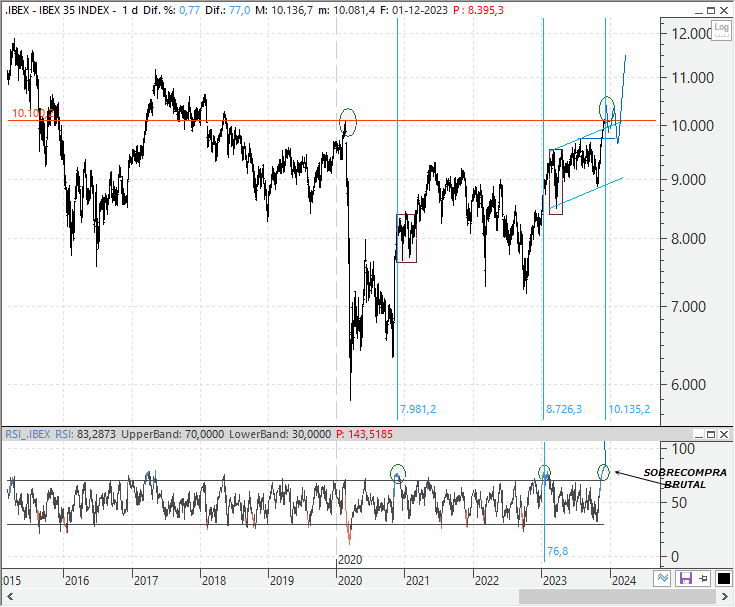Click the 2019 label on time axis
This screenshot has width=735, height=607.
click(x=282, y=581)
